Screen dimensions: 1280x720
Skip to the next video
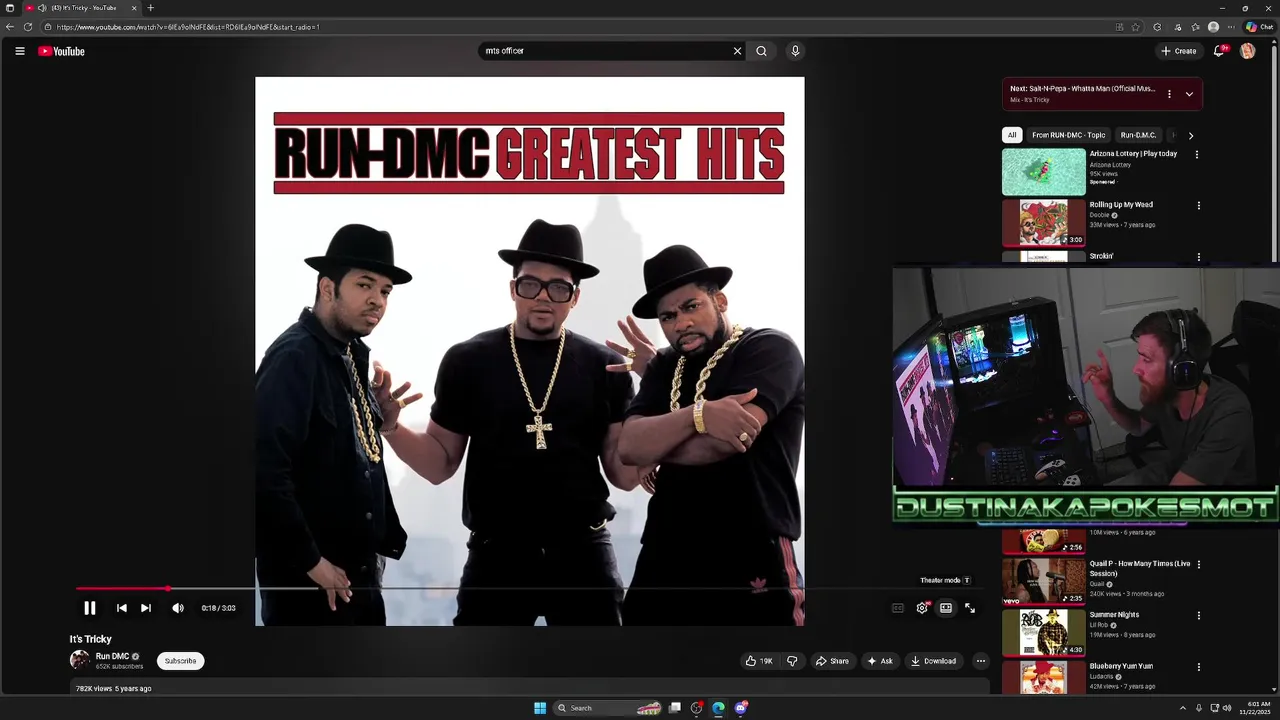(x=146, y=608)
